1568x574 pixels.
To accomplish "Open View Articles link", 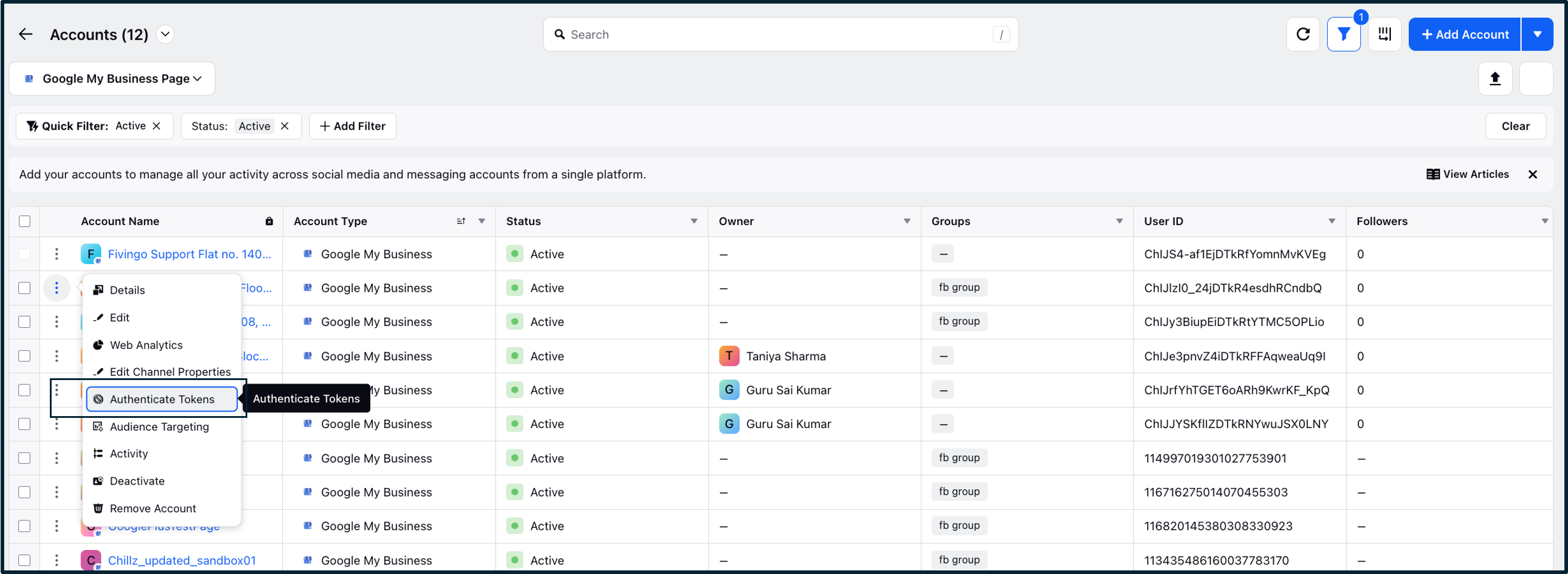I will [1468, 175].
